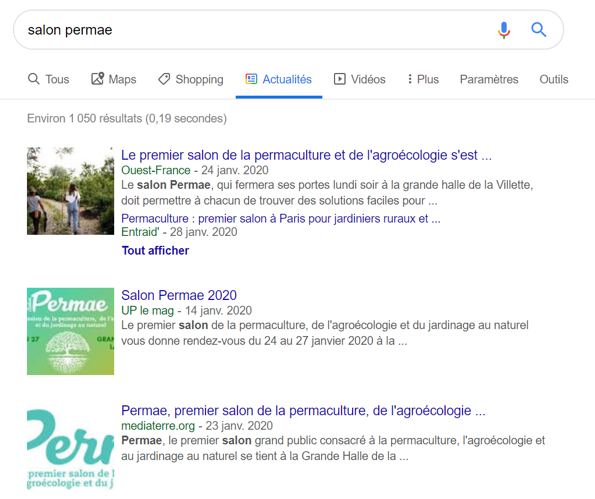This screenshot has width=595, height=499.
Task: Click the garden walkers thumbnail image
Action: 70,191
